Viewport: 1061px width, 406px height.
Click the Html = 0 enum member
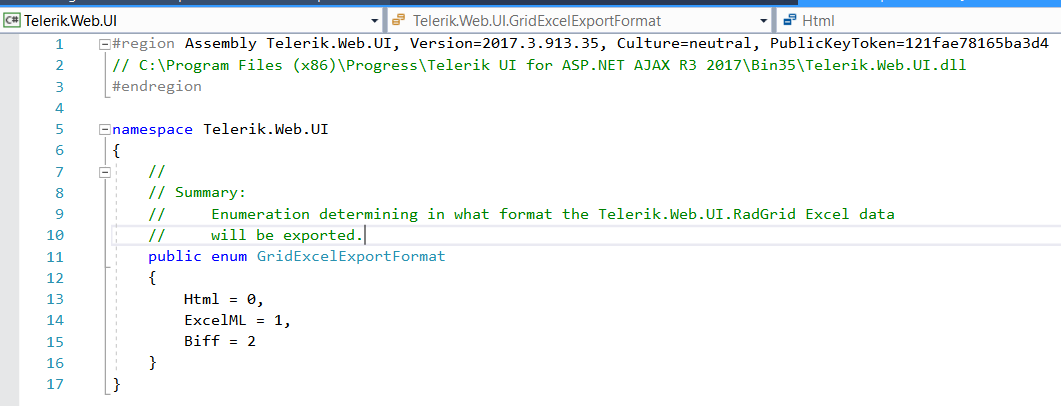[x=223, y=299]
